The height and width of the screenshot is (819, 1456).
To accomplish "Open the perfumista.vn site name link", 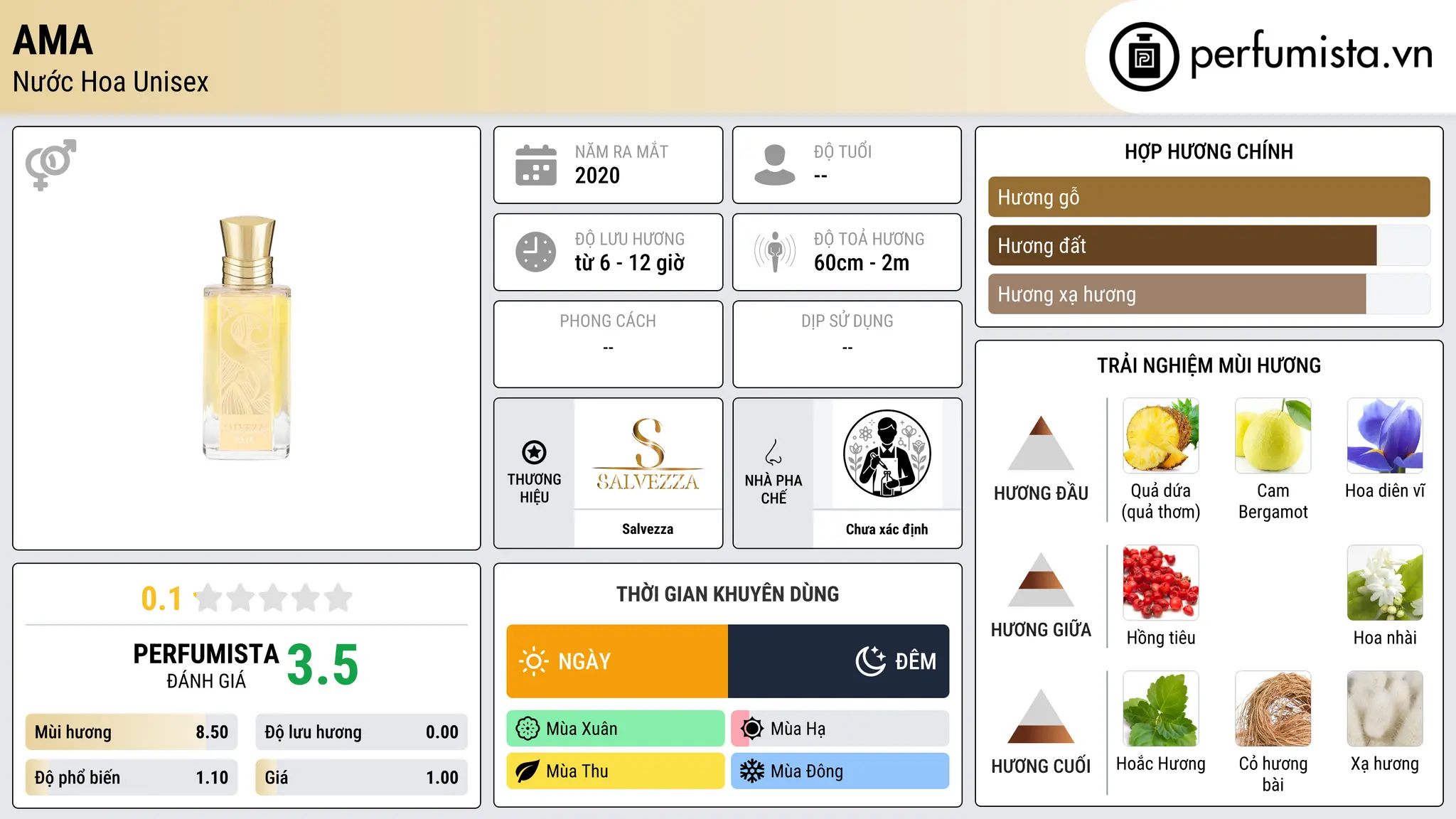I will tap(1311, 55).
